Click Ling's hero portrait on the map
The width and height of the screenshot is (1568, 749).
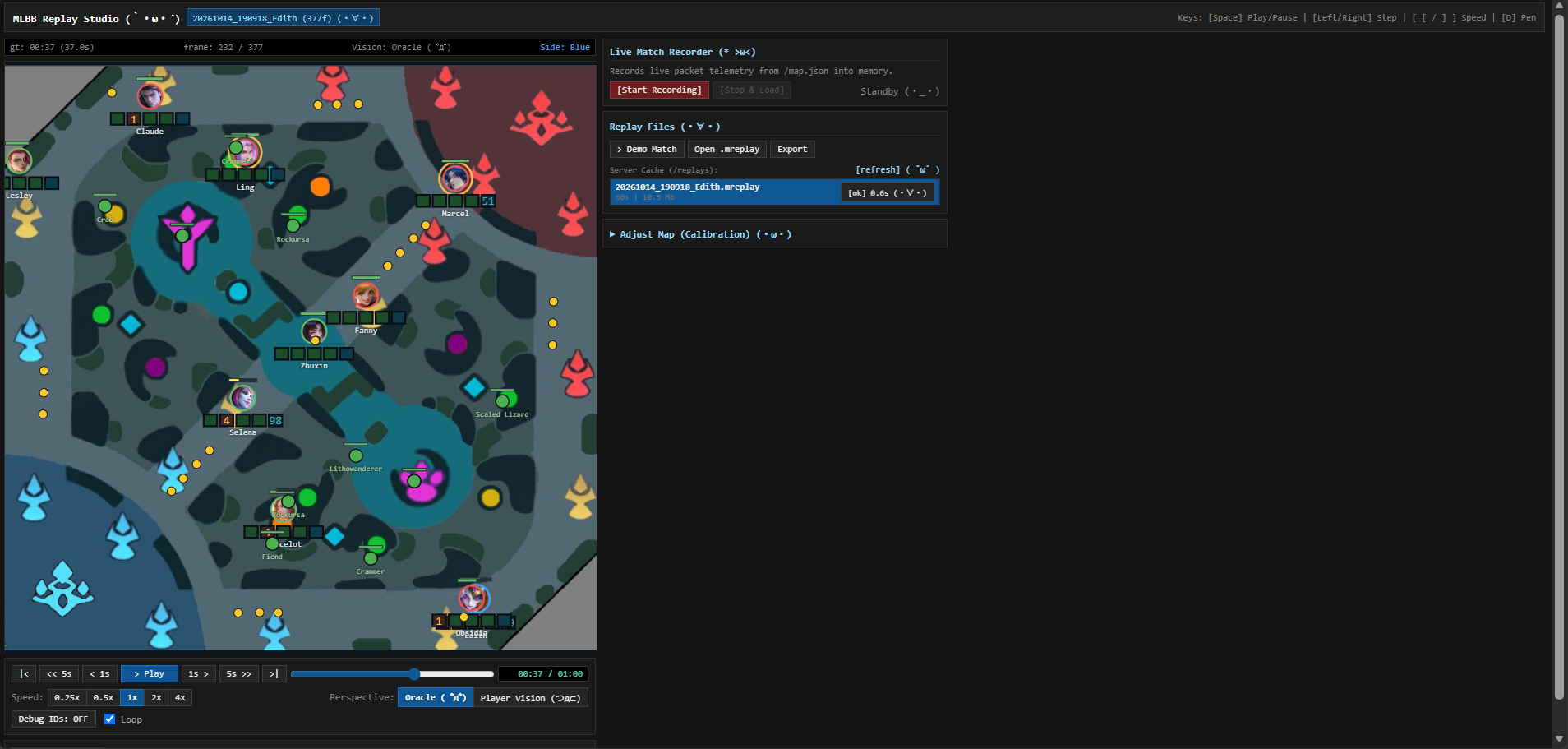[x=245, y=152]
